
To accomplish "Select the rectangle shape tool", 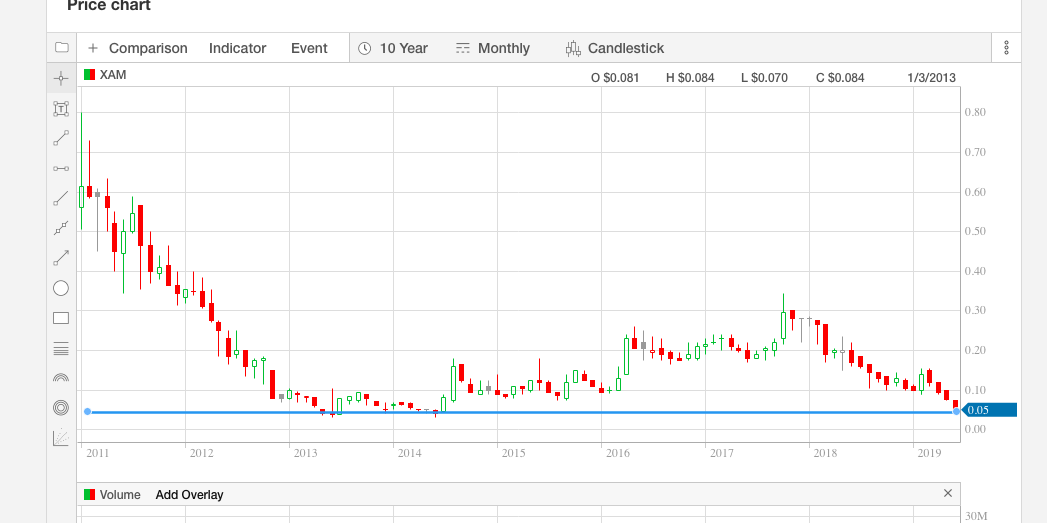I will point(61,318).
